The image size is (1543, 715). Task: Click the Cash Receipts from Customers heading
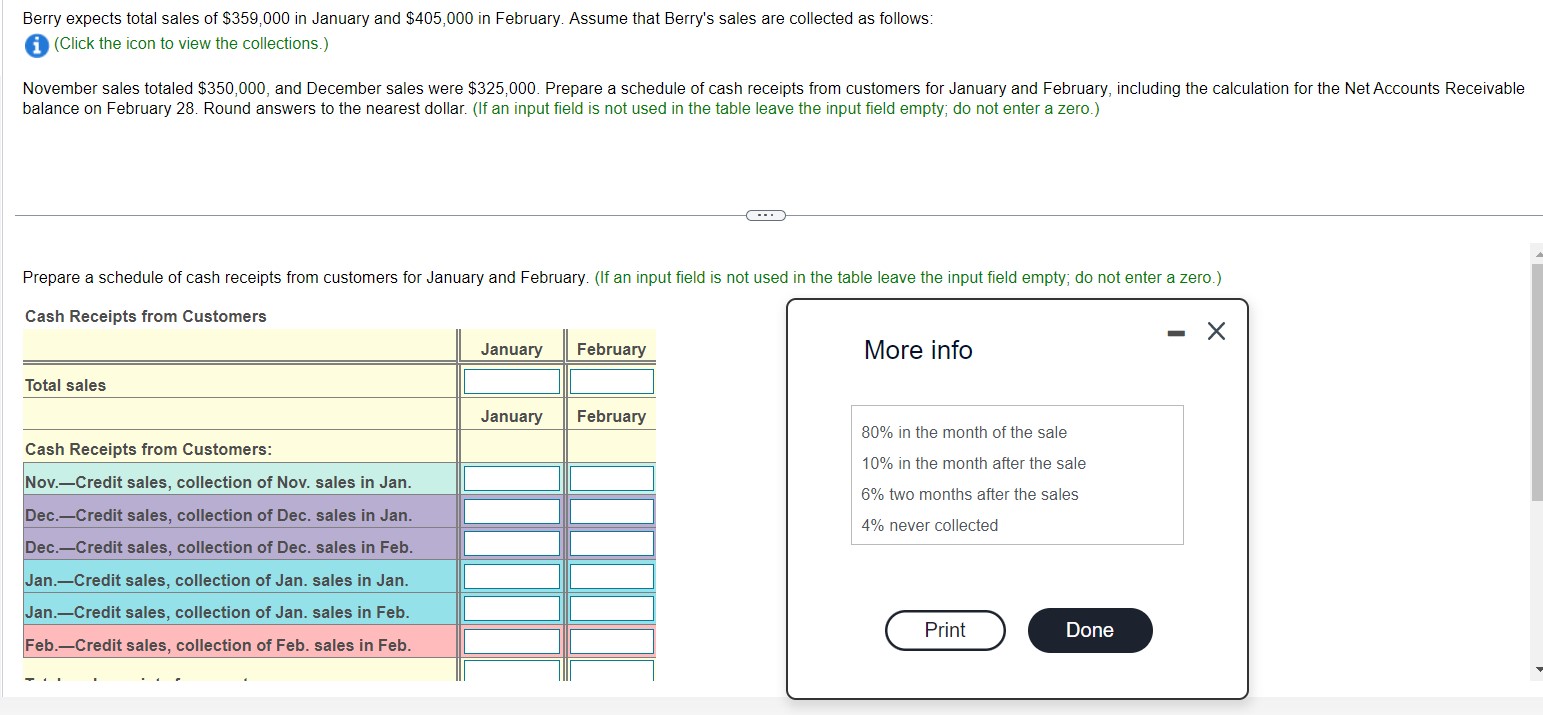(144, 316)
